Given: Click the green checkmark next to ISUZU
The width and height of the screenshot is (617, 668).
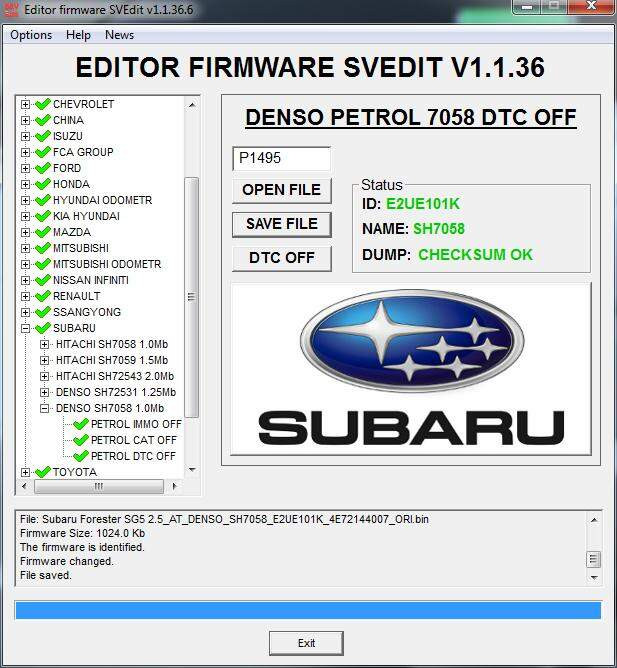Looking at the screenshot, I should pos(43,135).
